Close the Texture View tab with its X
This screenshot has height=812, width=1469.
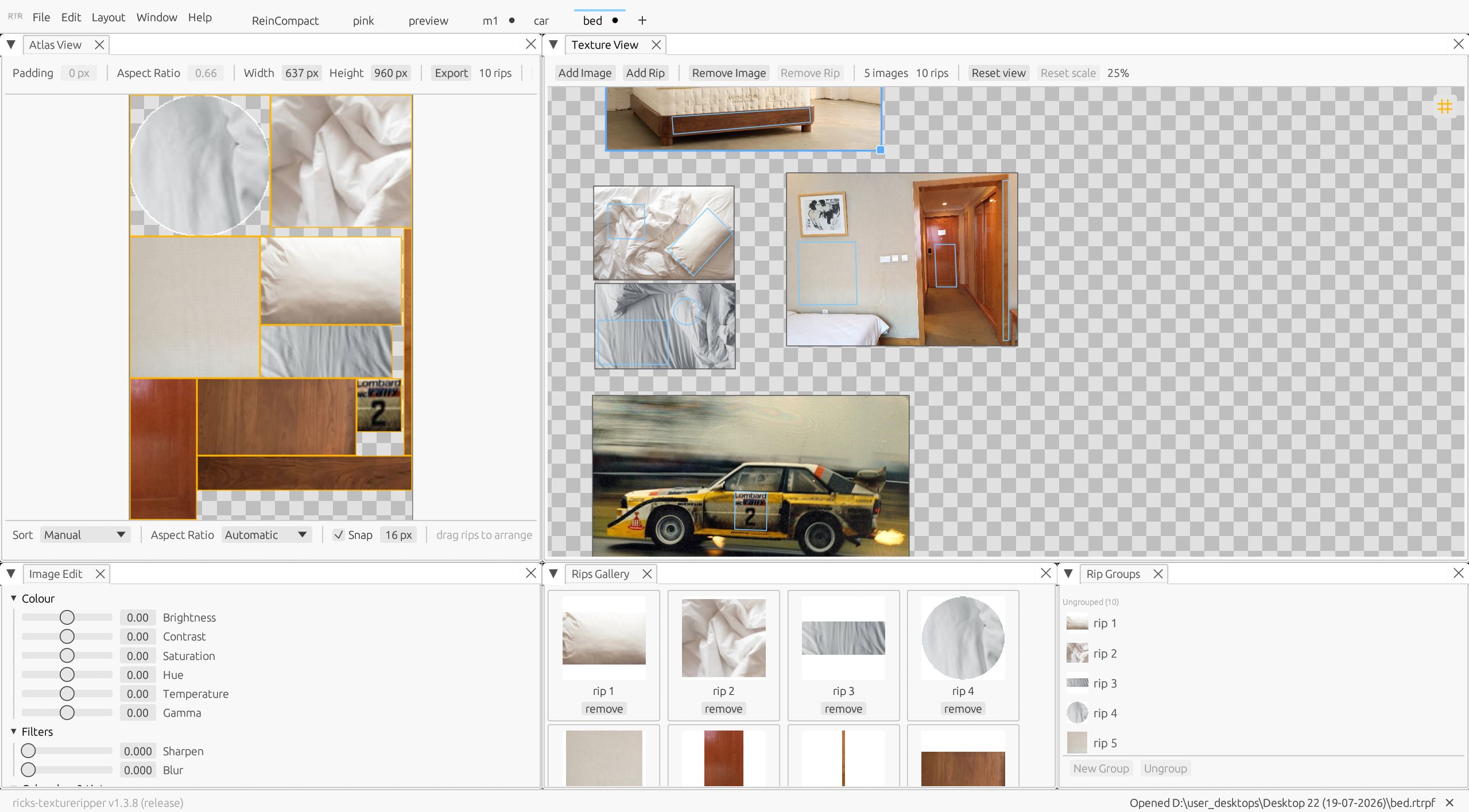click(656, 45)
